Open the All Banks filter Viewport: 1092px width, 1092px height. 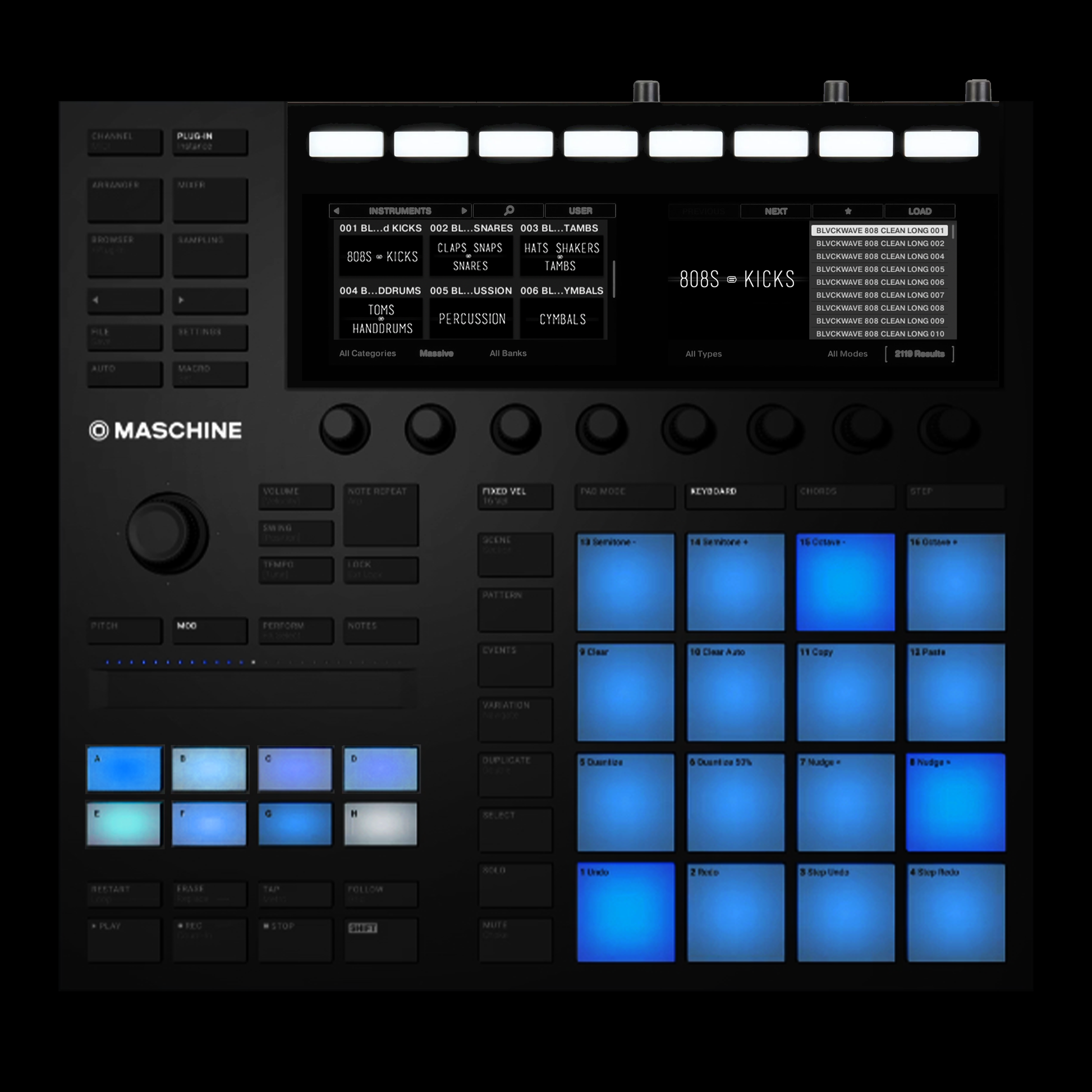[x=508, y=354]
